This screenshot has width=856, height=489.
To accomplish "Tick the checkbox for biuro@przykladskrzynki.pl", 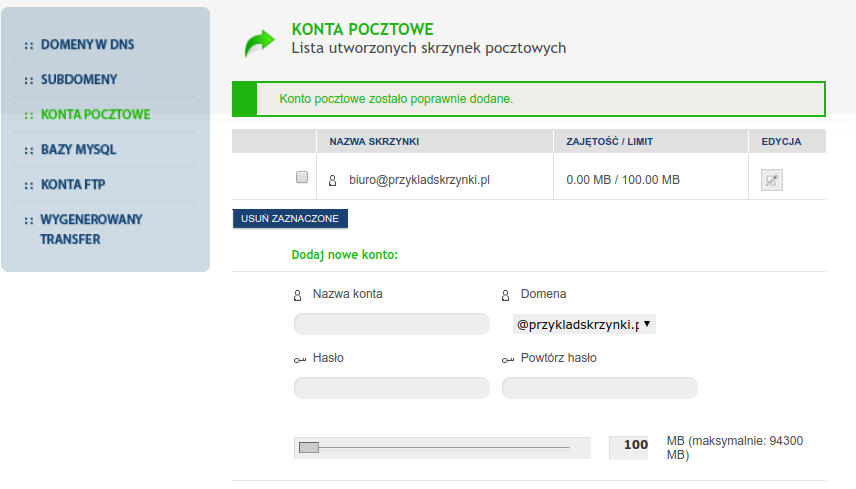I will pyautogui.click(x=302, y=177).
